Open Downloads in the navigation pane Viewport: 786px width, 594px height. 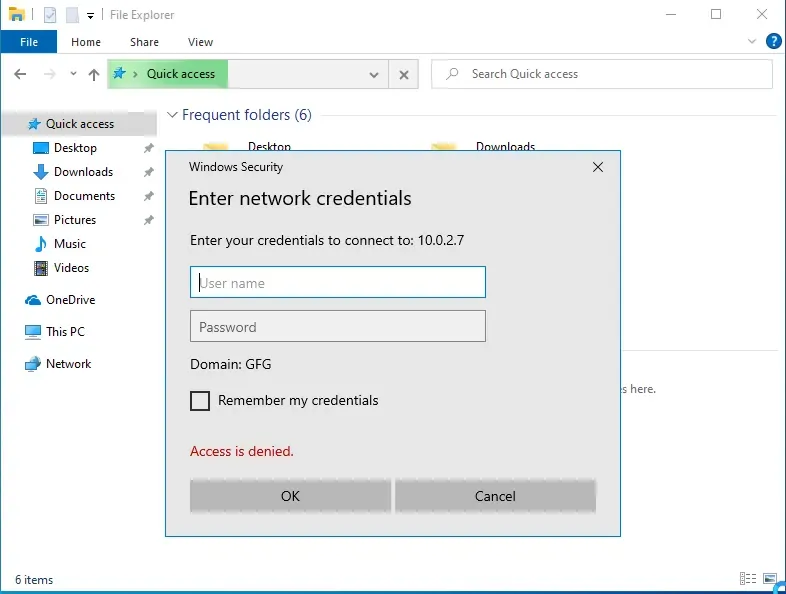click(x=83, y=172)
